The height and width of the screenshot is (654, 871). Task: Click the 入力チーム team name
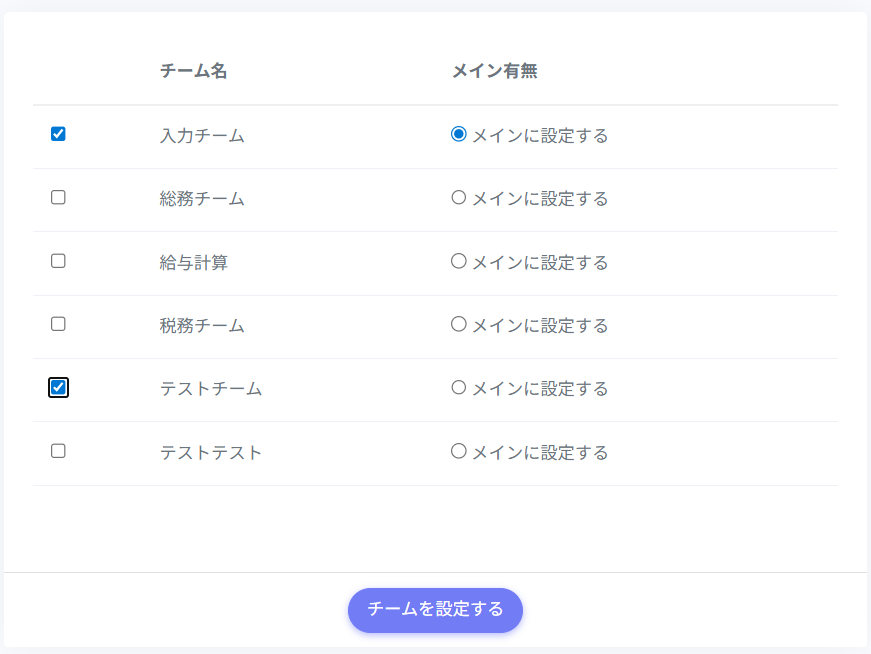pyautogui.click(x=202, y=135)
